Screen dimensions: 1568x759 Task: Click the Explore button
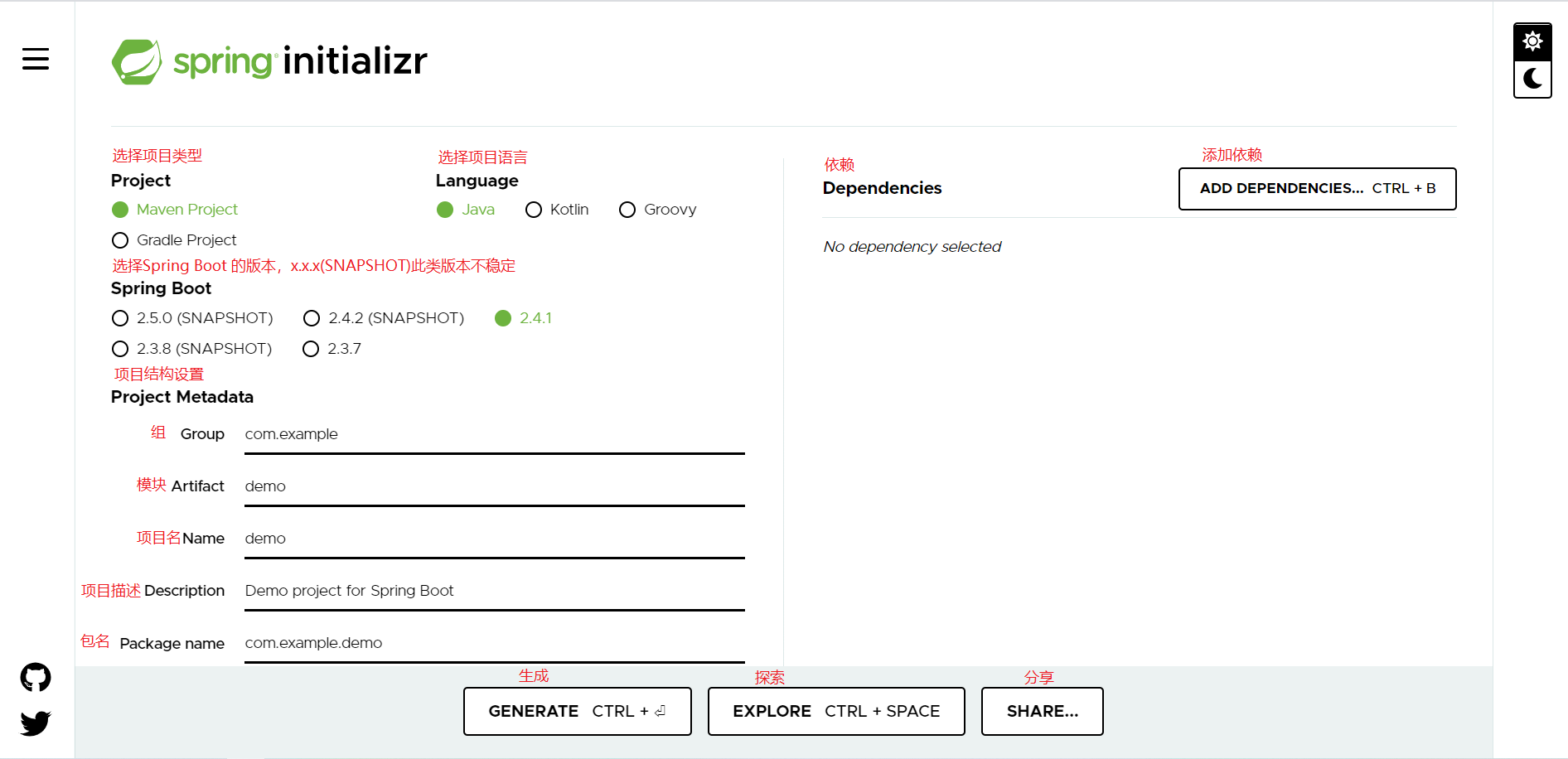click(x=836, y=711)
